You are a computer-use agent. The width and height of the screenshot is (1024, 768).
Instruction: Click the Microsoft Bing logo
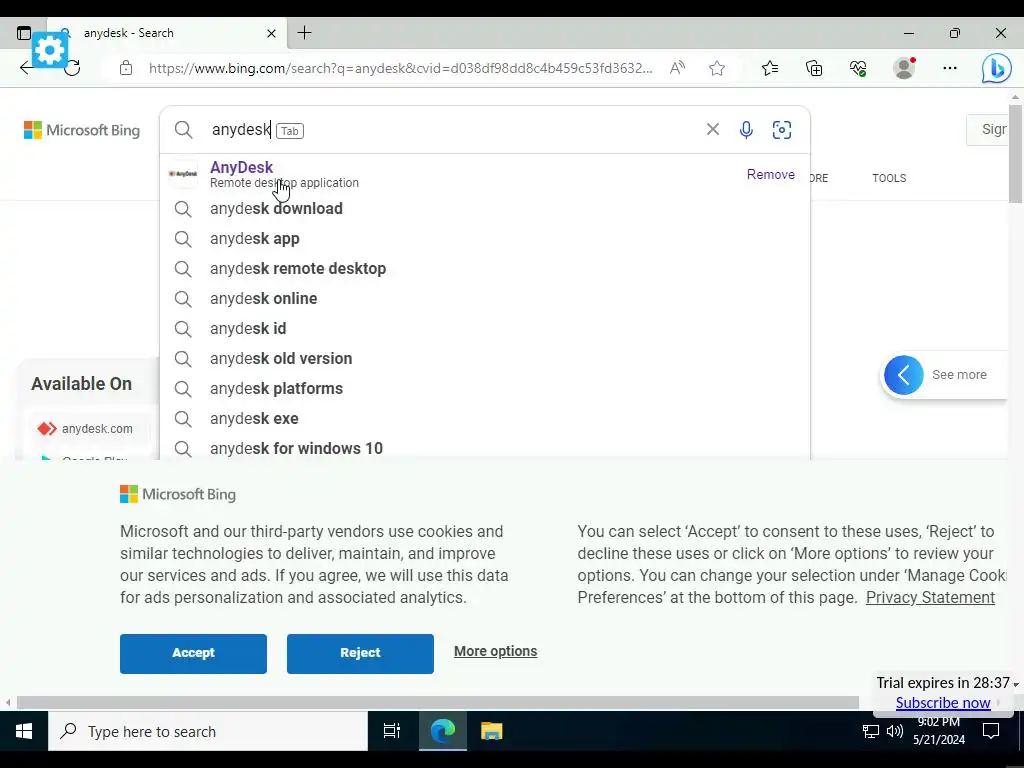coord(82,130)
